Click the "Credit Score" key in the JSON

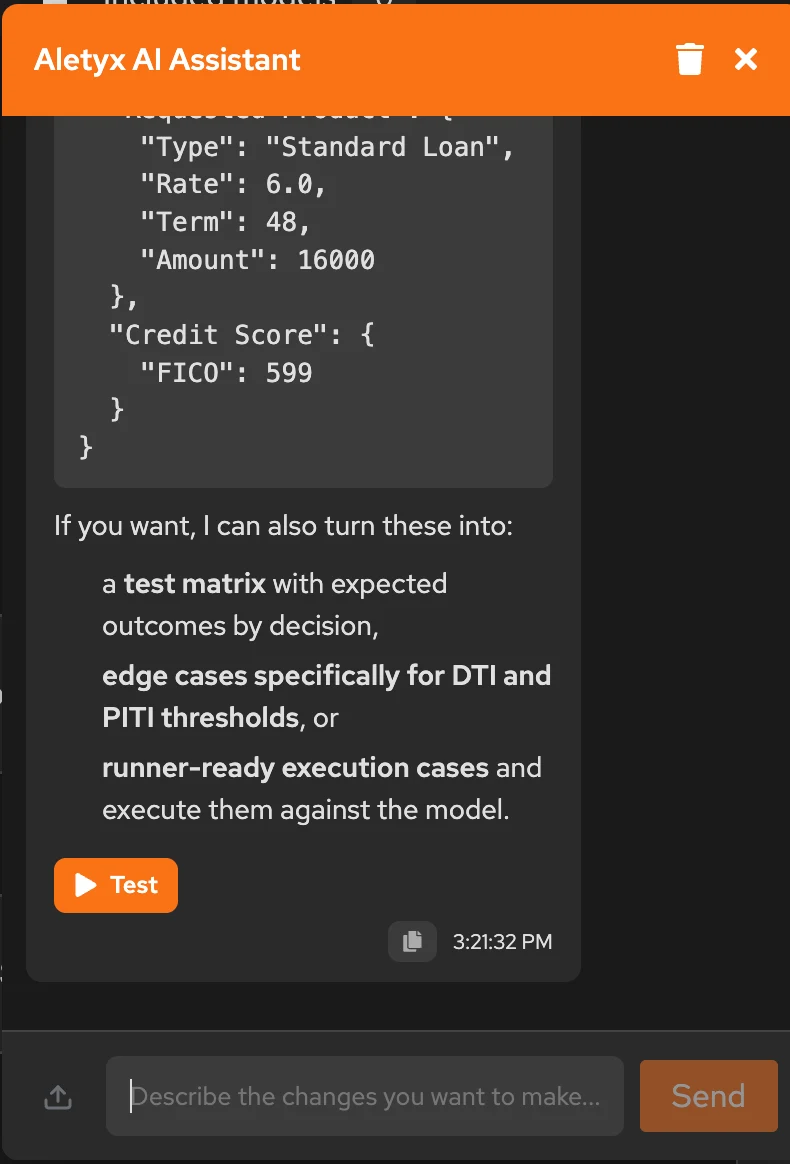click(x=218, y=334)
